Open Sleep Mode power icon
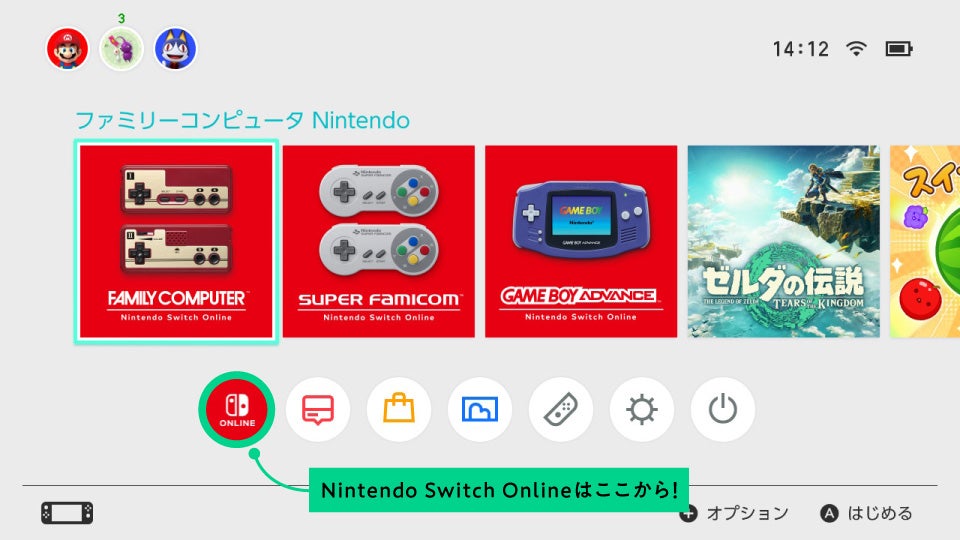The image size is (960, 540). click(722, 409)
